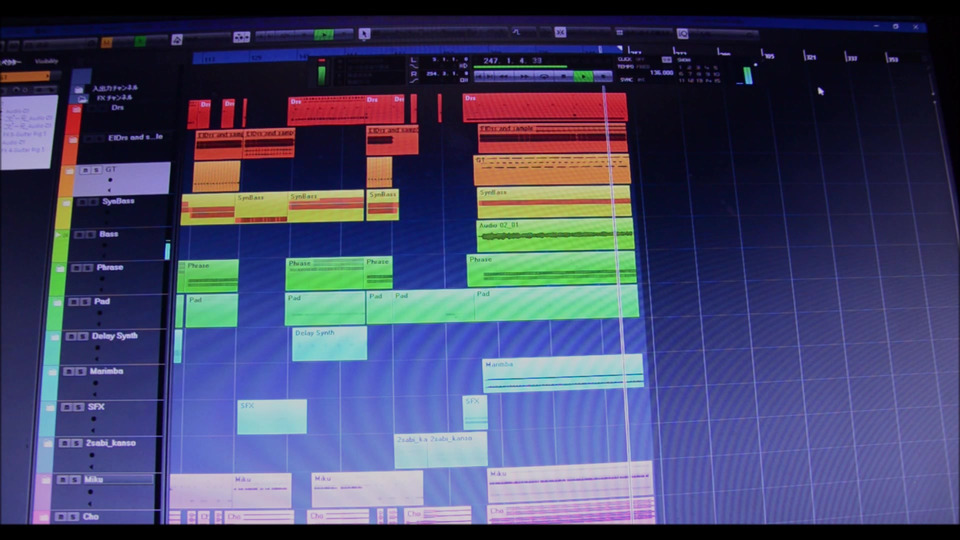Click the quantize Q icon in toolbar
960x540 pixels.
683,33
